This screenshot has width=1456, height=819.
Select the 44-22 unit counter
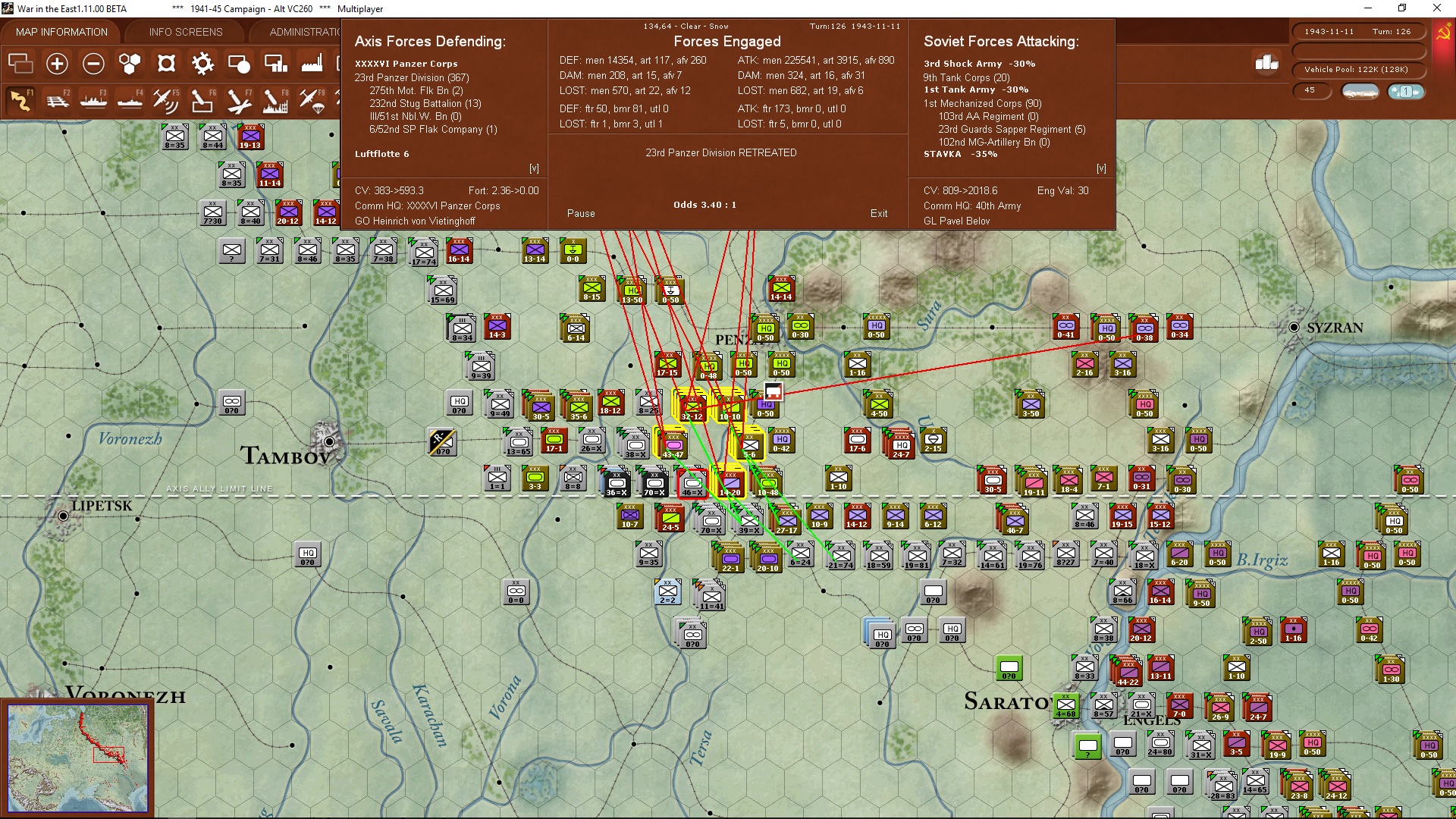(1128, 673)
